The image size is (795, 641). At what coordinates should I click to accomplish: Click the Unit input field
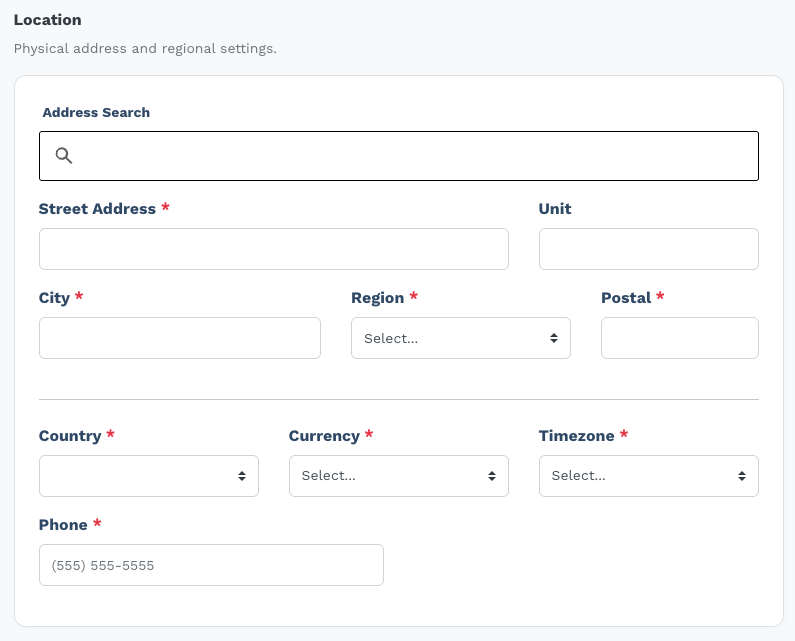(x=648, y=249)
